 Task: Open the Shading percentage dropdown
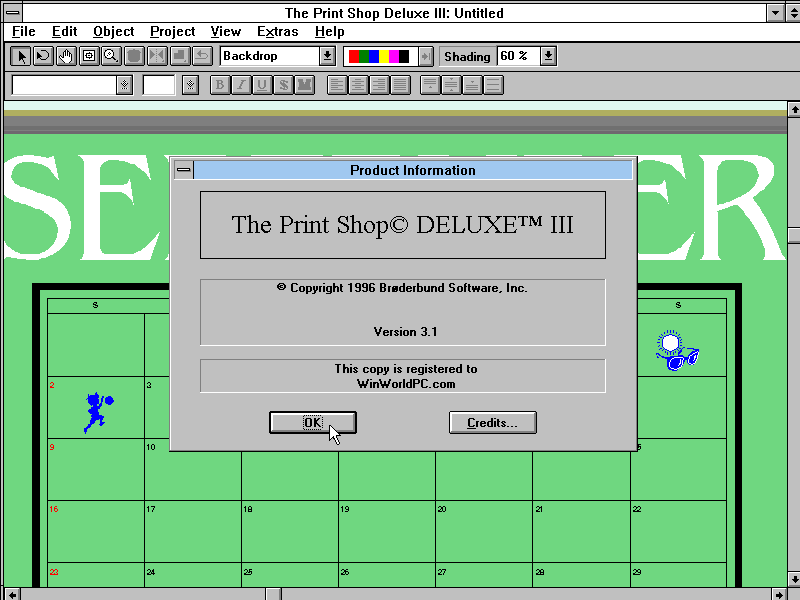point(548,56)
